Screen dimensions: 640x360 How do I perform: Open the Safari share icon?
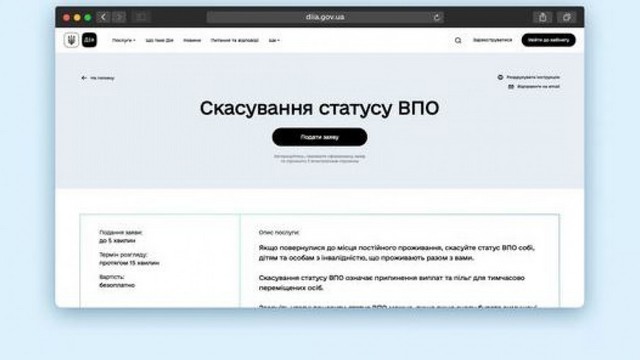click(542, 17)
